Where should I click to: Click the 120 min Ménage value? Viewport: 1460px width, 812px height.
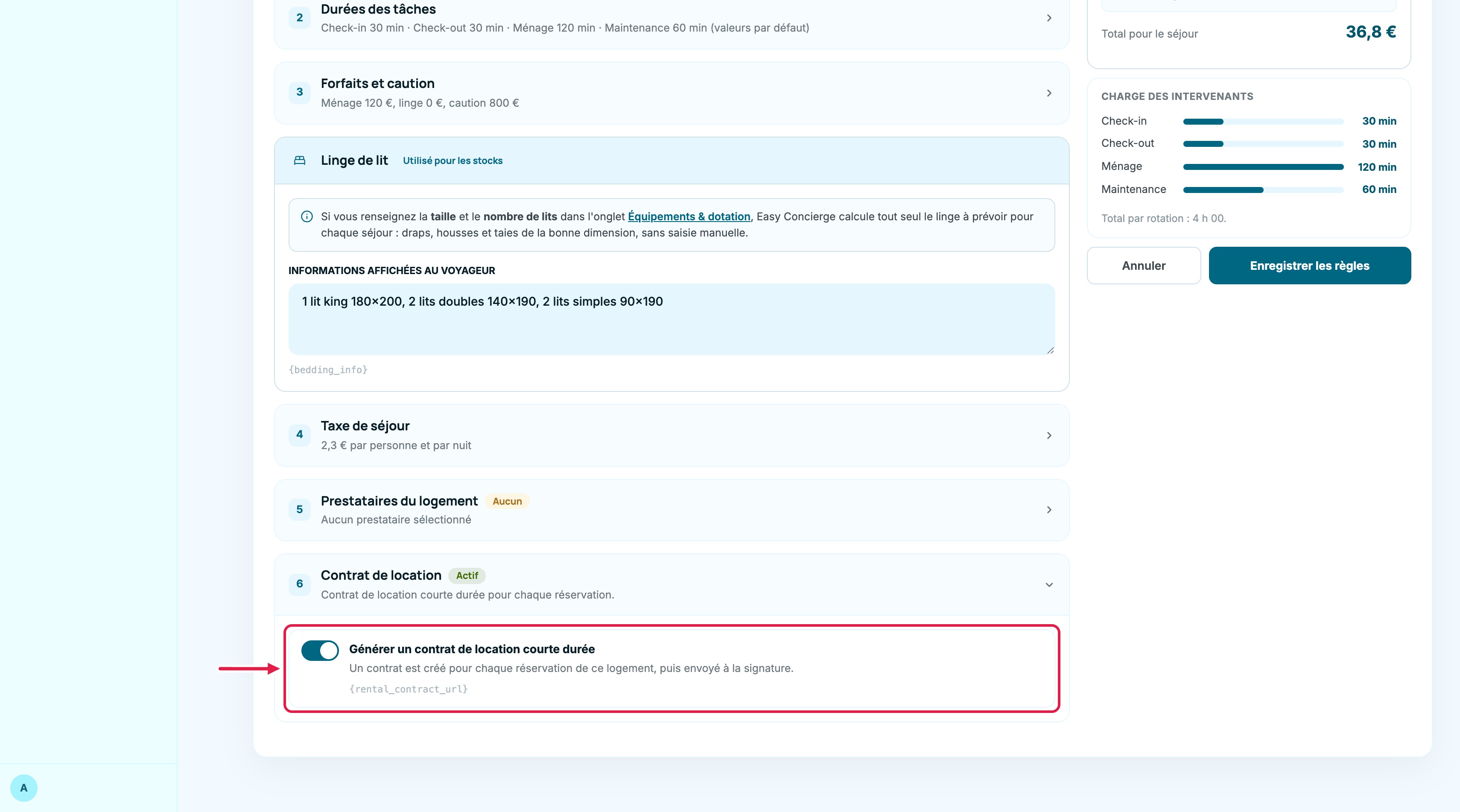(x=1377, y=167)
